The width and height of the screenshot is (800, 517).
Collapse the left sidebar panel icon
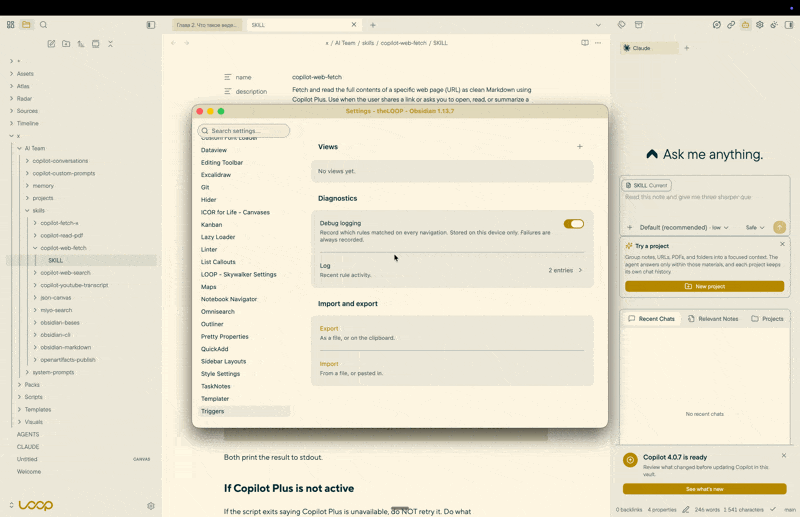tap(151, 24)
